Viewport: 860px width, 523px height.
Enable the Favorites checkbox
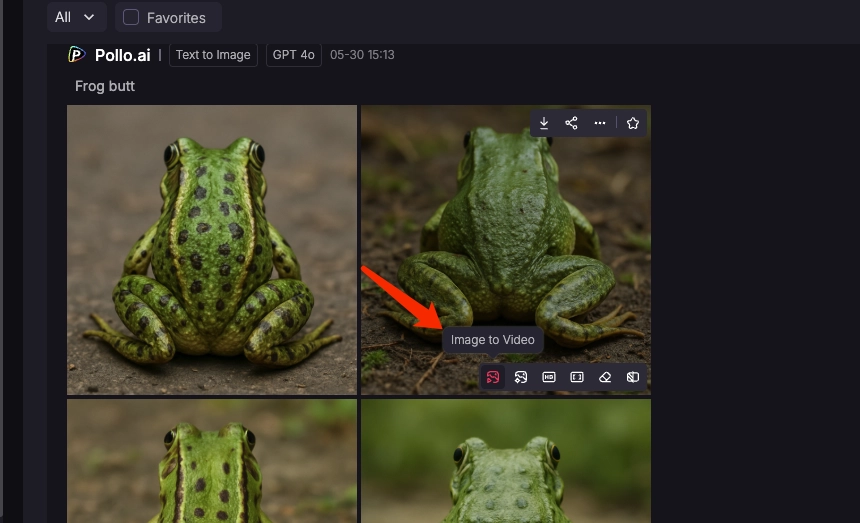tap(131, 17)
